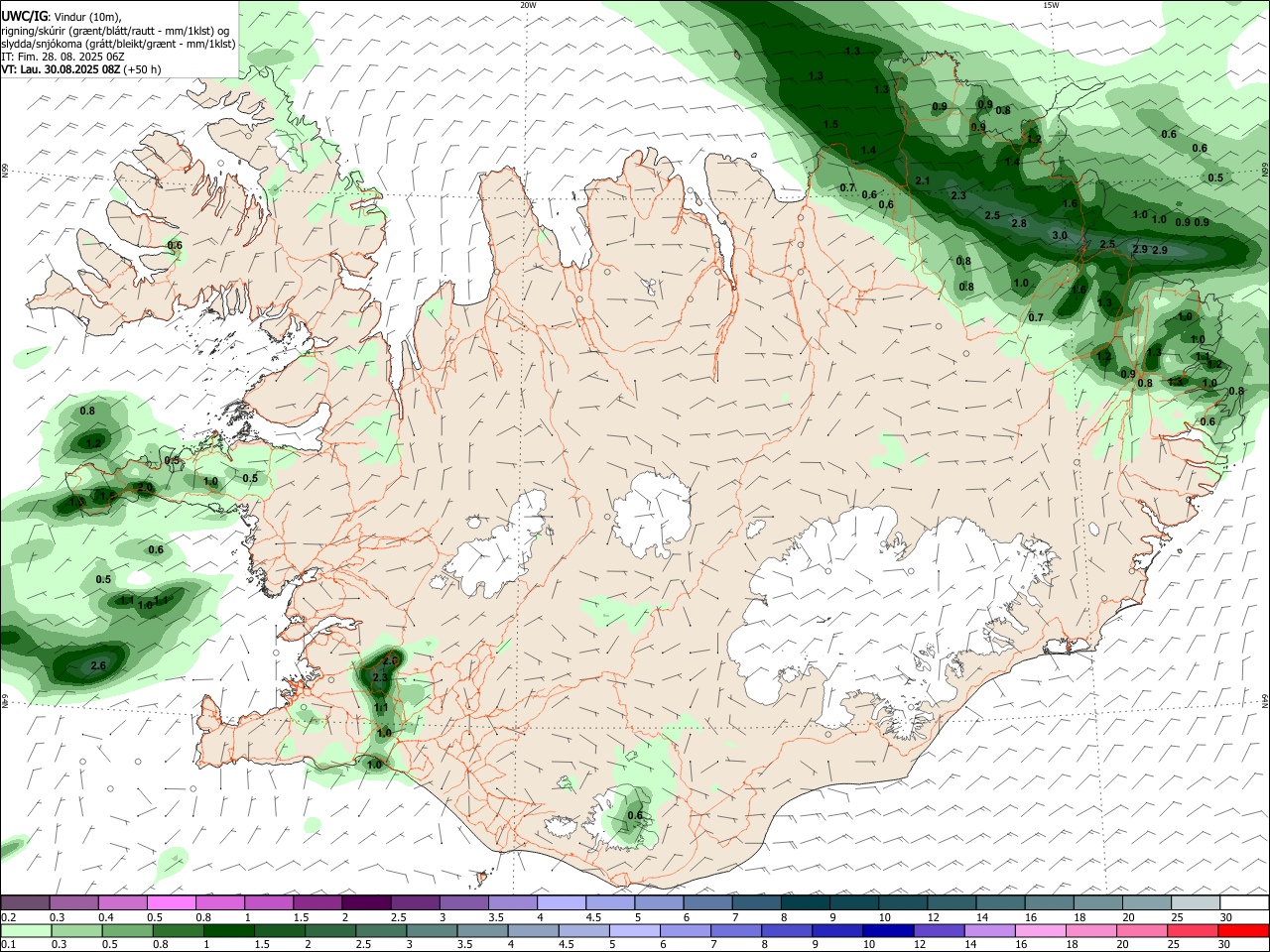
Task: Click the 2.0 value on Snæfellsnes peninsula
Action: pyautogui.click(x=145, y=487)
